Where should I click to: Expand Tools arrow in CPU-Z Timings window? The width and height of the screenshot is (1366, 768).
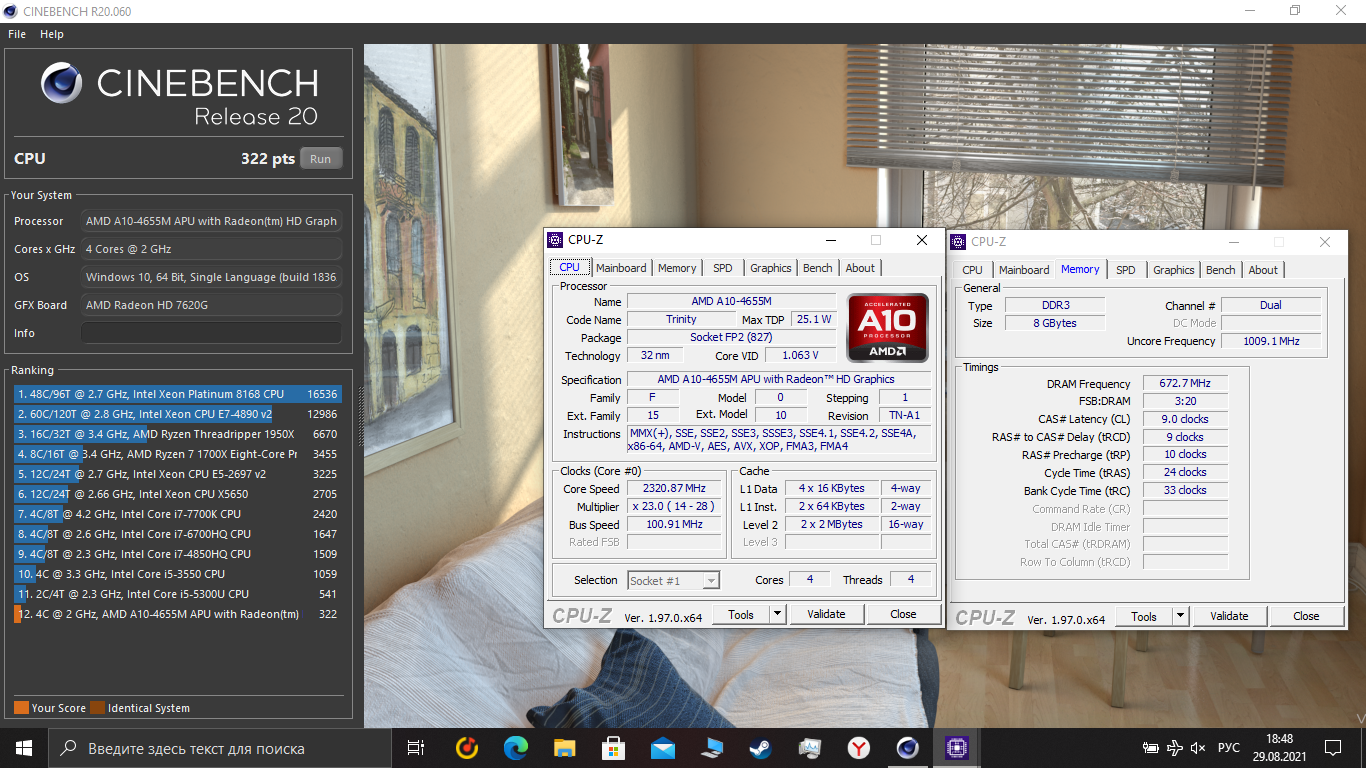1181,617
